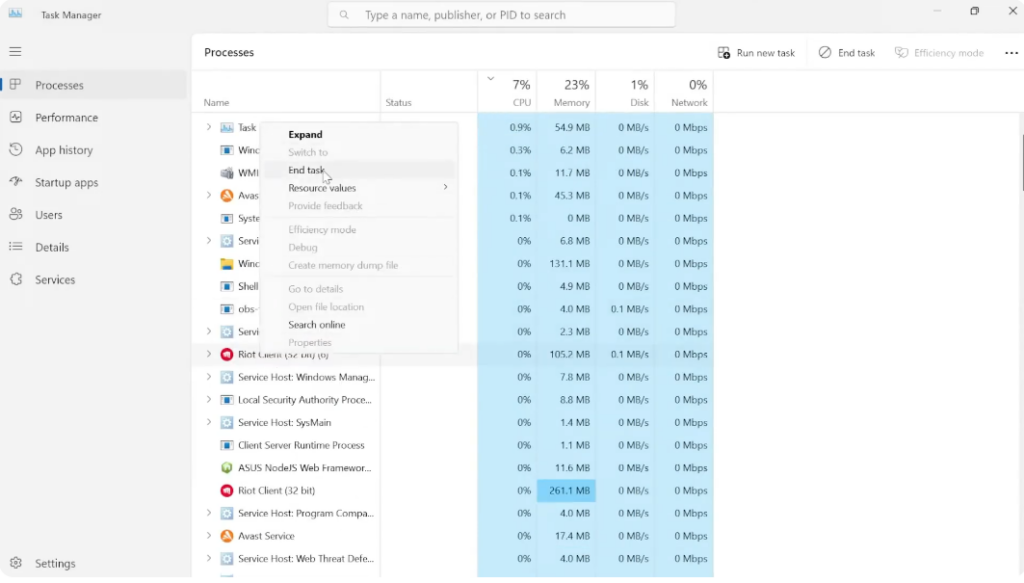Open the Users page in sidebar
1024x583 pixels.
click(x=48, y=215)
